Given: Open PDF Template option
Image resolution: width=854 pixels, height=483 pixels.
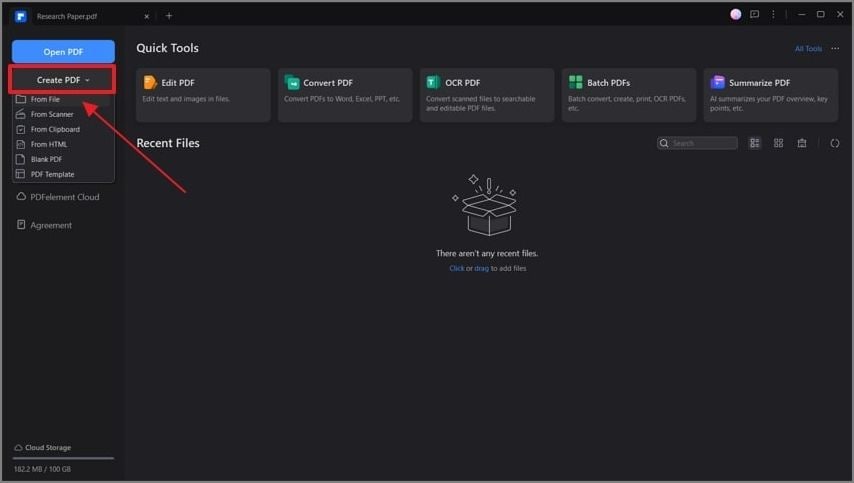Looking at the screenshot, I should pyautogui.click(x=63, y=174).
